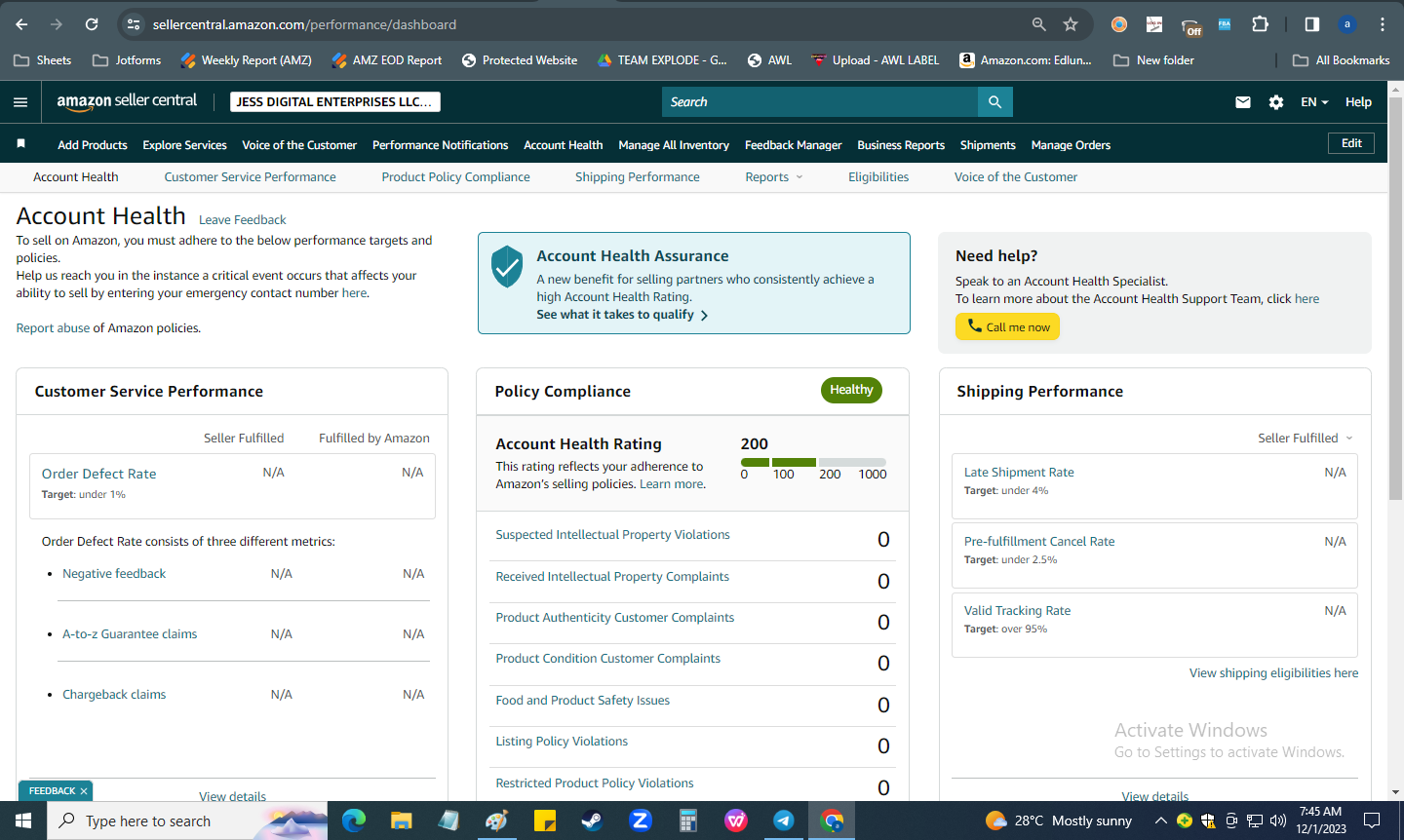Open the EN language dropdown
The height and width of the screenshot is (840, 1404).
click(1314, 101)
